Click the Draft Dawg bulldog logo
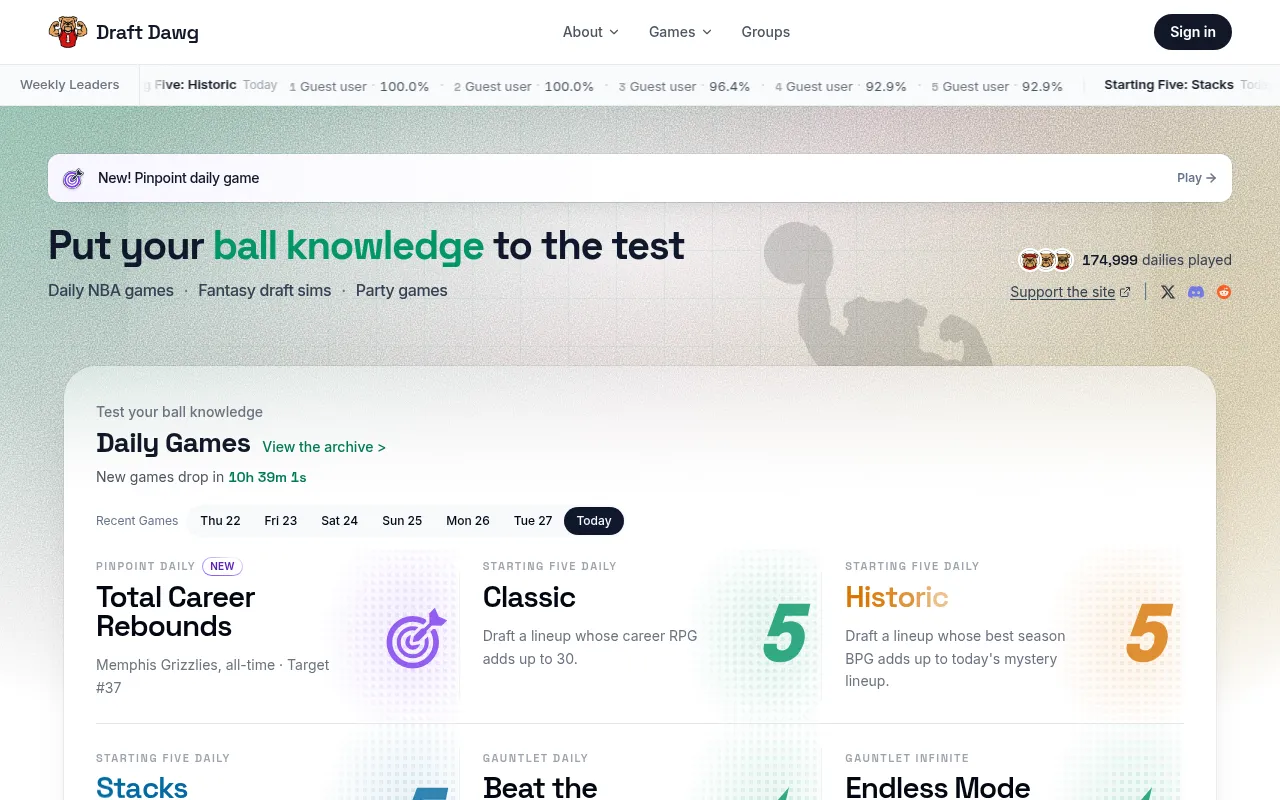 coord(68,32)
